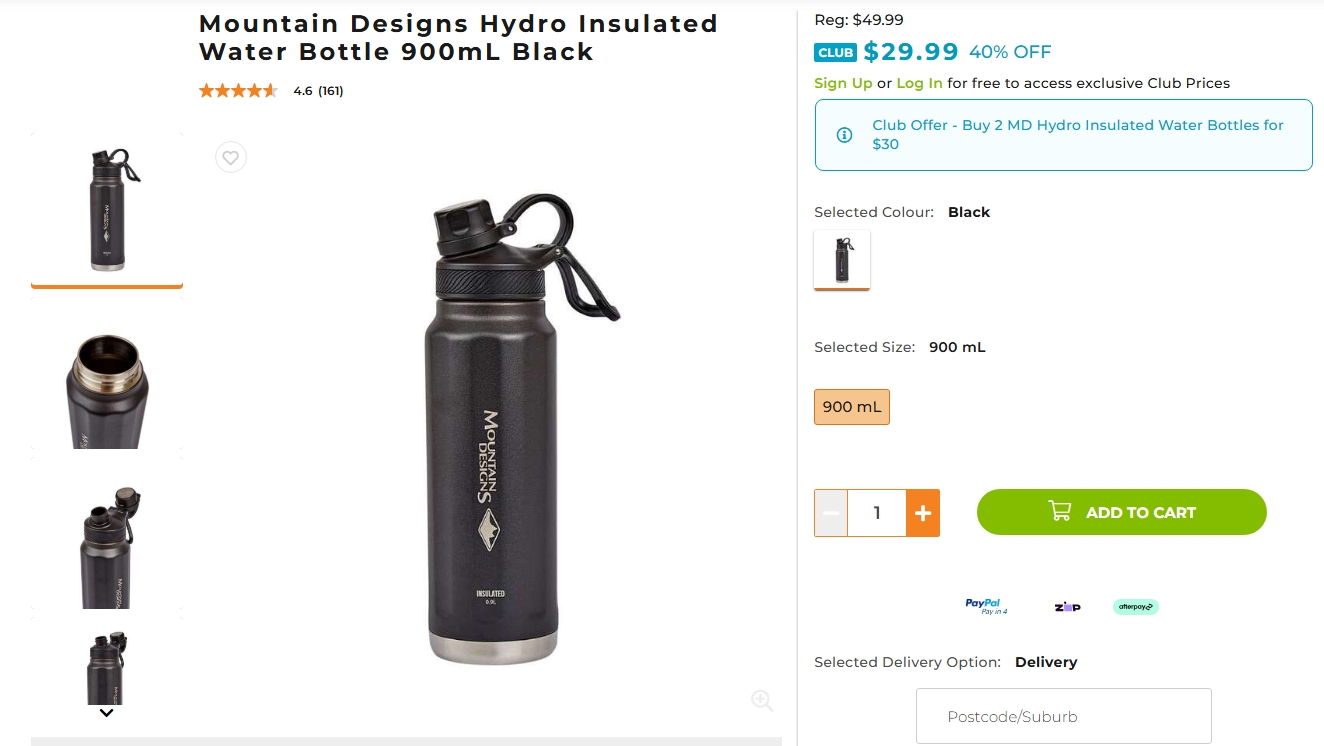Decrease quantity with minus button
1324x746 pixels.
(x=831, y=513)
